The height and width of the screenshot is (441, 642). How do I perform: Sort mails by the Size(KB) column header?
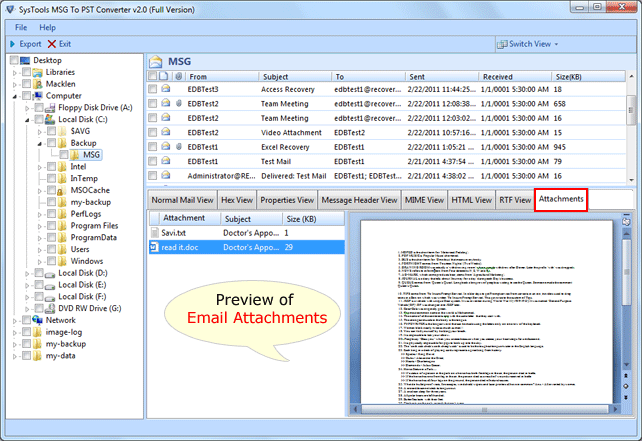click(588, 77)
